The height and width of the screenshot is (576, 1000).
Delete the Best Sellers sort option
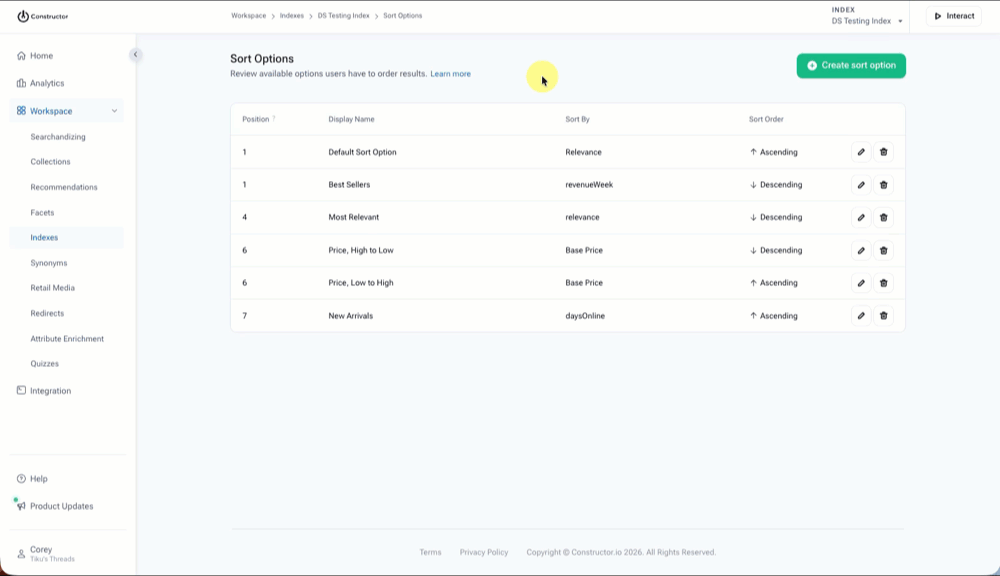pos(883,185)
